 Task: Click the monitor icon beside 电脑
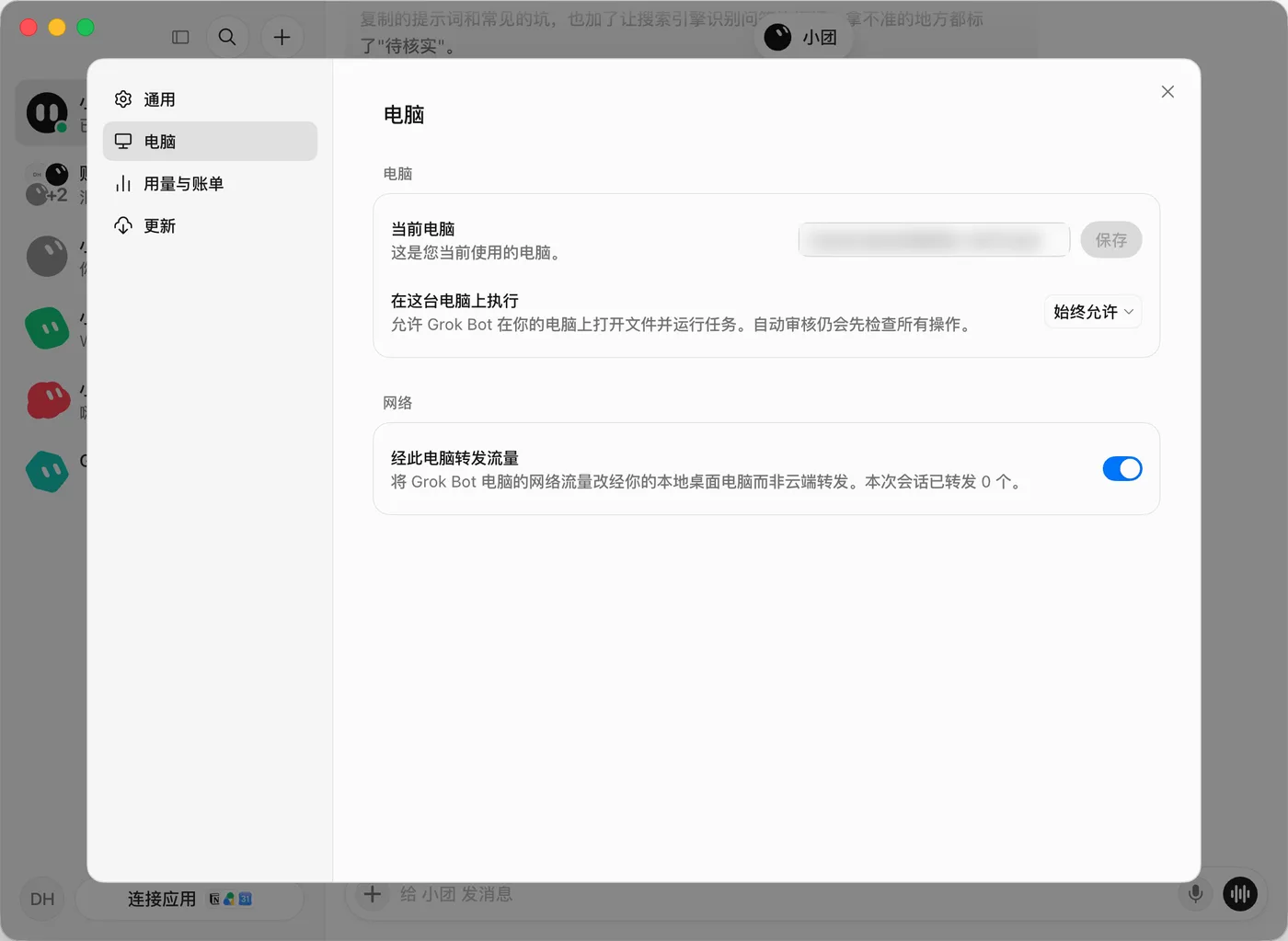[123, 142]
